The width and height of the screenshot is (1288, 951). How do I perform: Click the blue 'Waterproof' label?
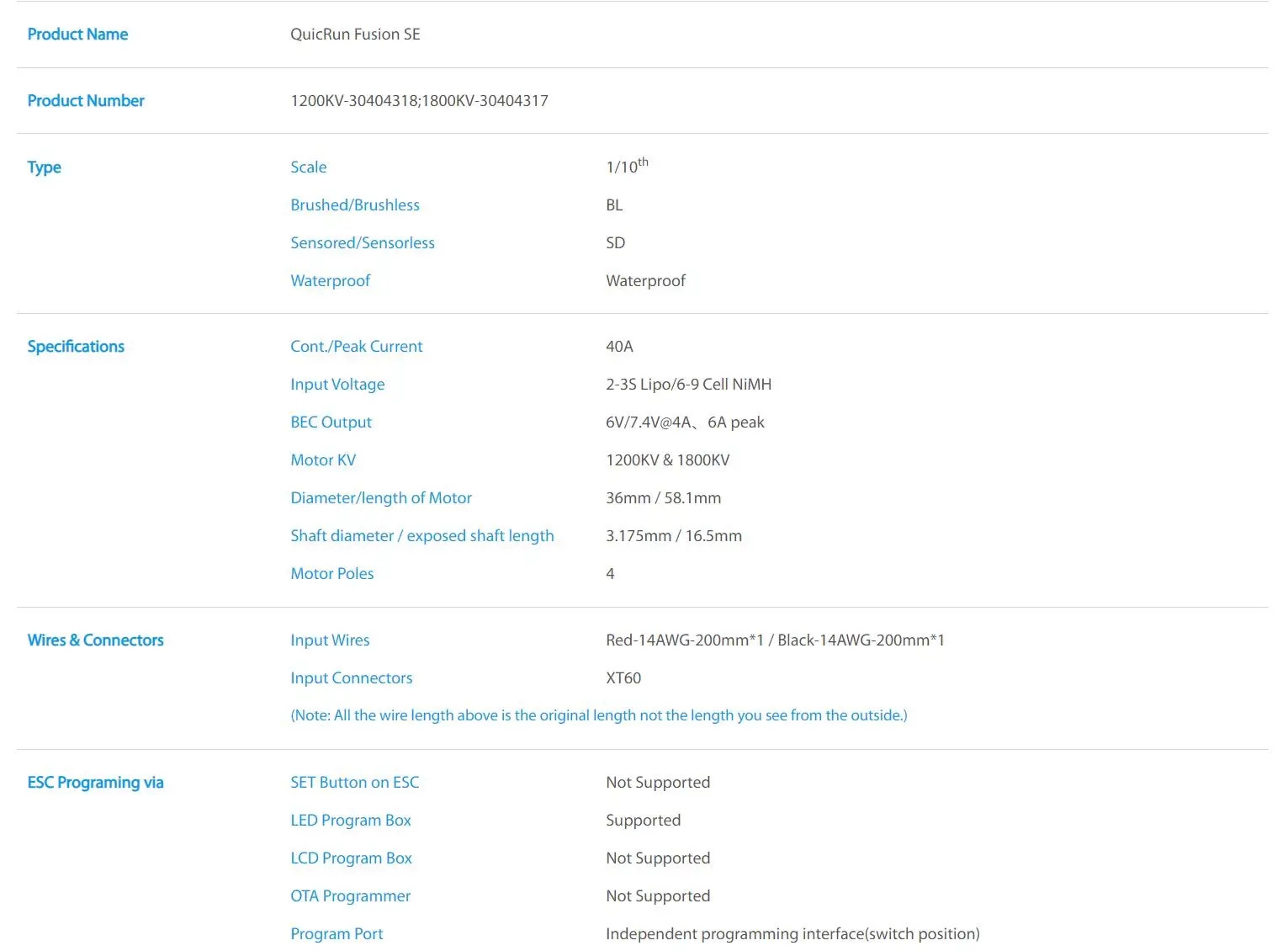click(x=330, y=281)
